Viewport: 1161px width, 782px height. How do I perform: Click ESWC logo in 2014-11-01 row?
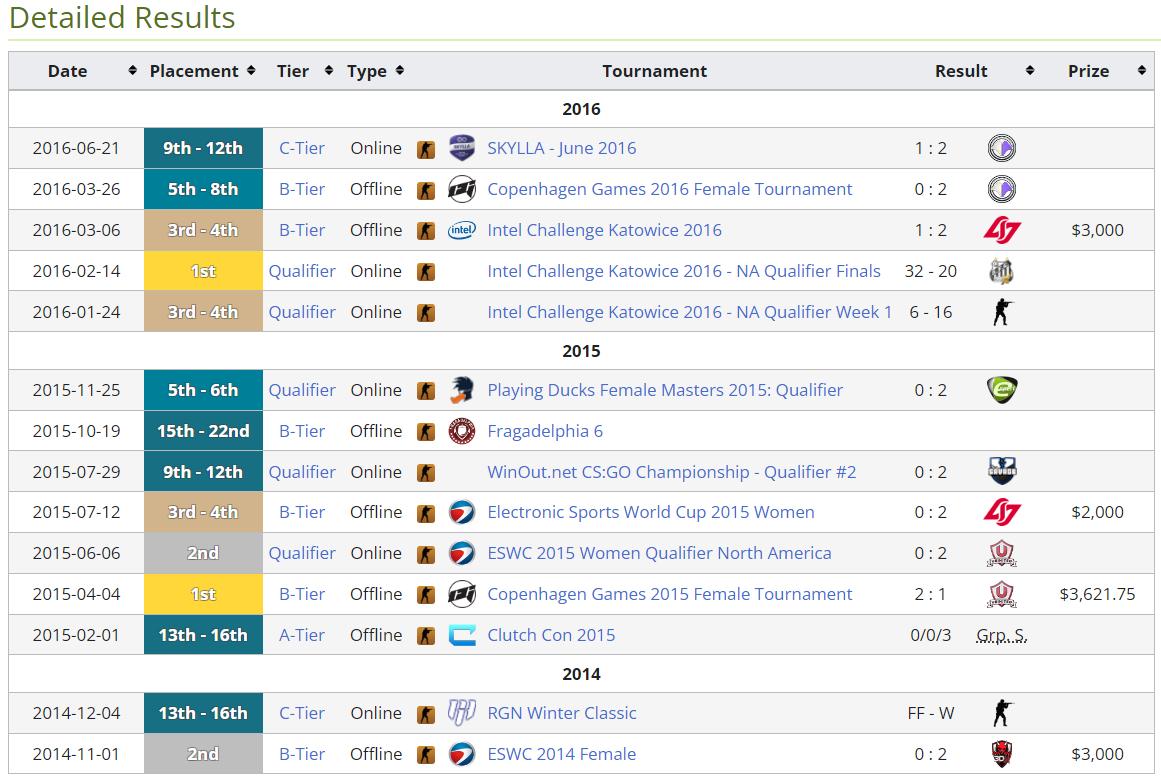click(462, 754)
